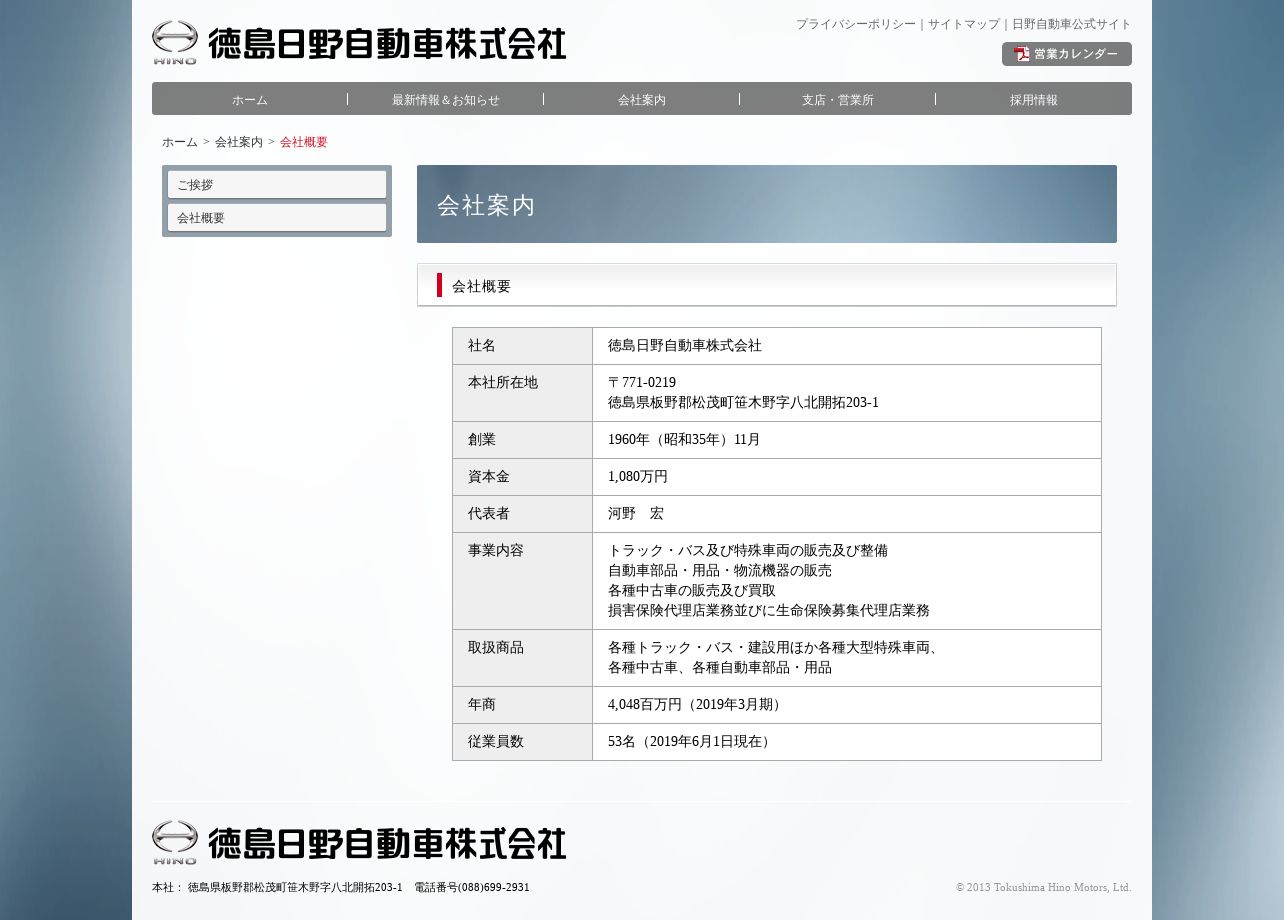Screen dimensions: 1284x920
Task: Open 支店・営業所 in the navigation bar
Action: coord(838,99)
